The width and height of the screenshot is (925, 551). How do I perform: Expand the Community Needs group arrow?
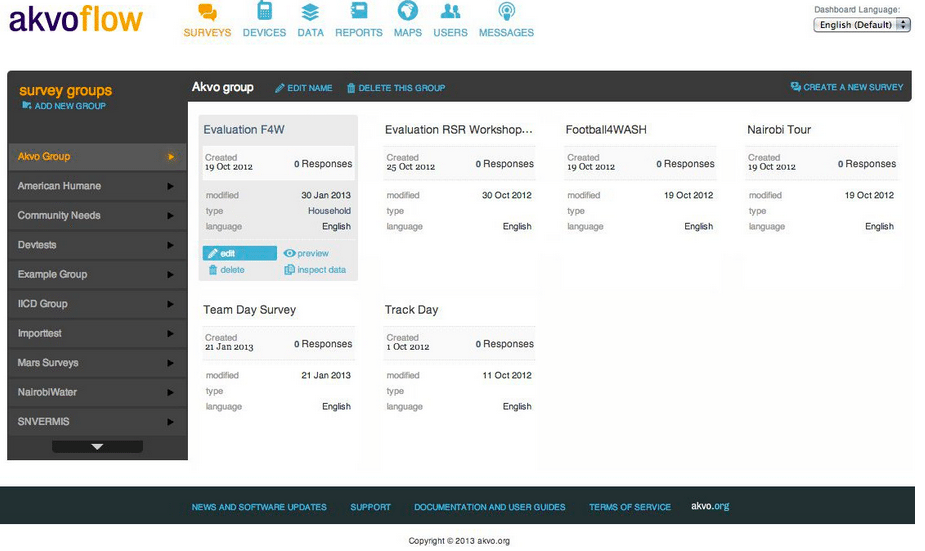[x=170, y=215]
